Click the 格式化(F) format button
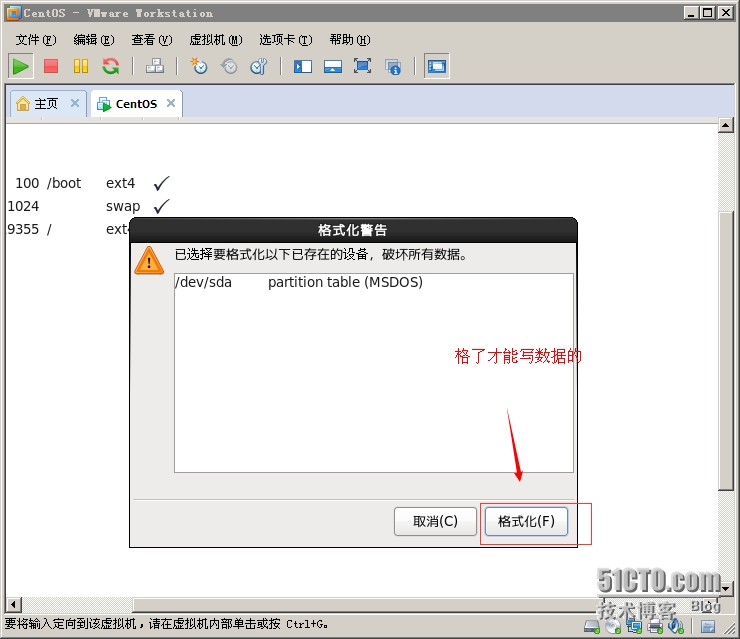 (526, 521)
